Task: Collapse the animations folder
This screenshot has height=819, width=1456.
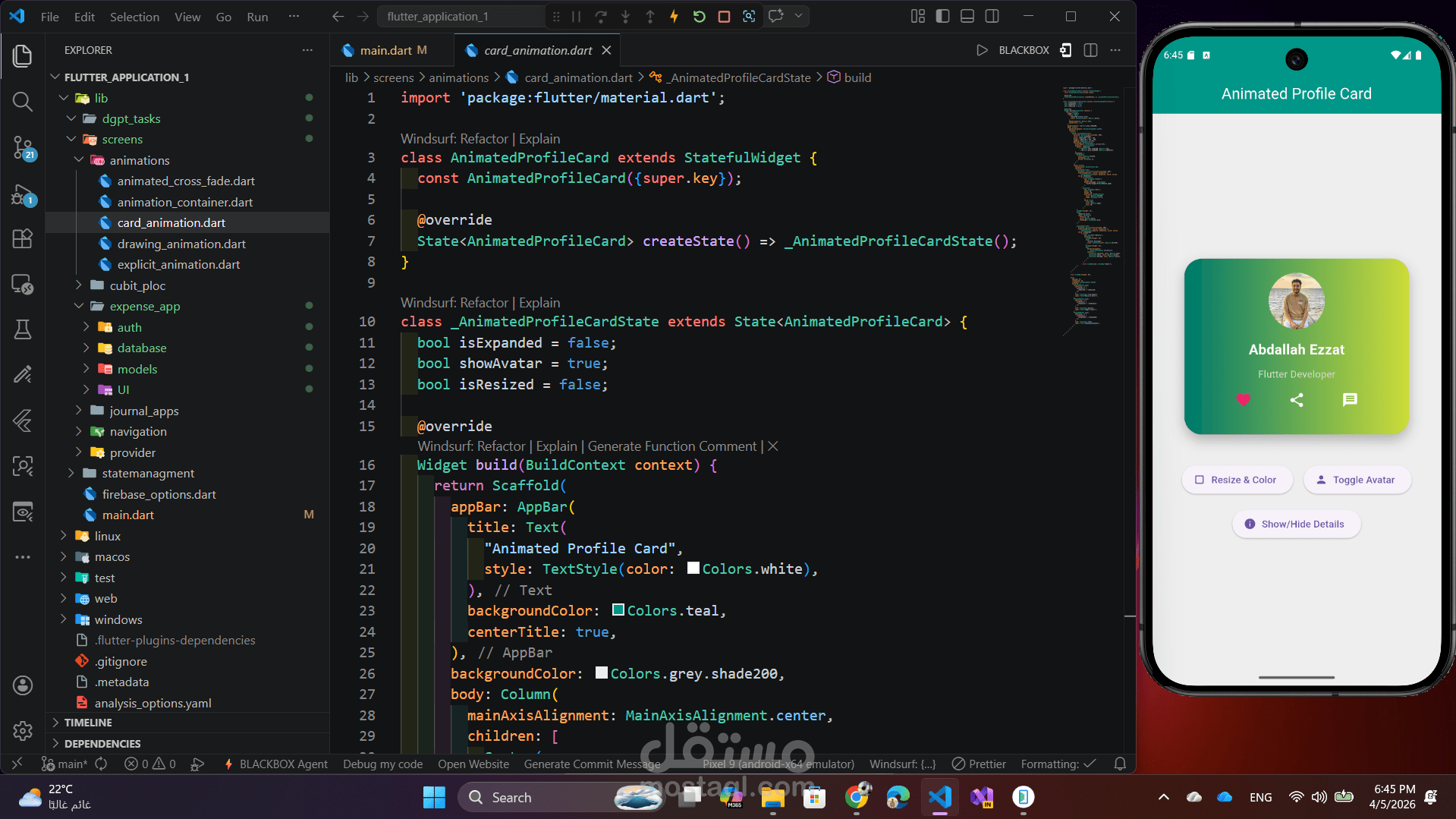Action: (x=80, y=160)
